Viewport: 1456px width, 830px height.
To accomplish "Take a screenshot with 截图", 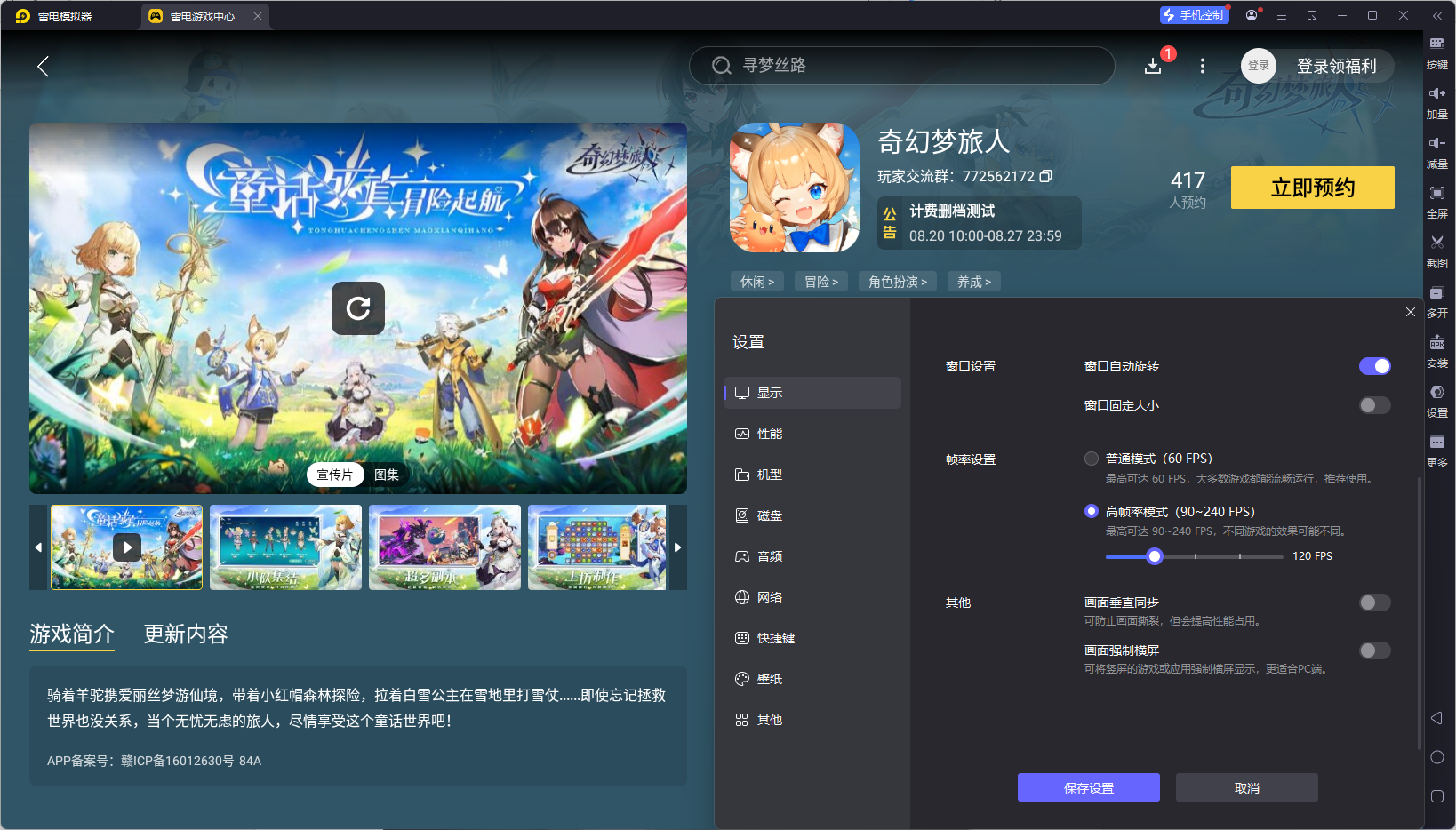I will tap(1437, 251).
